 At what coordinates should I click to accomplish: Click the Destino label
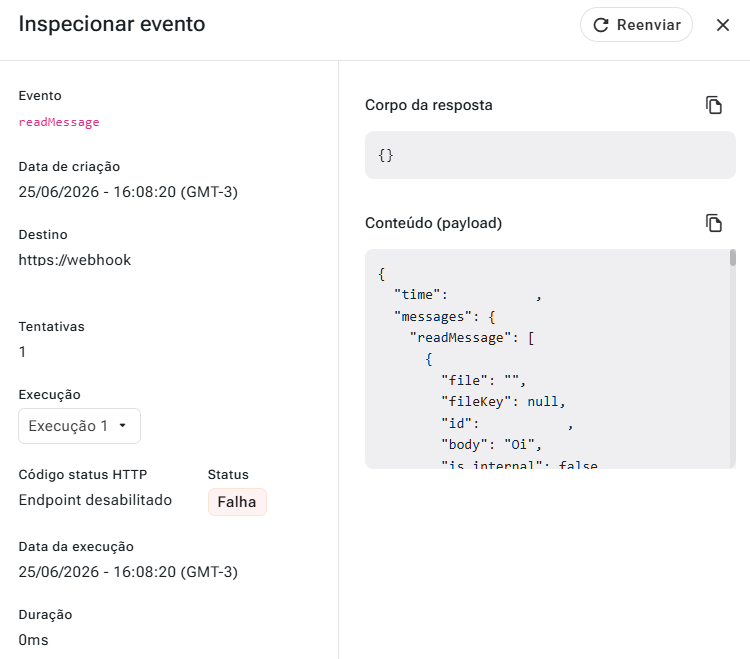43,234
